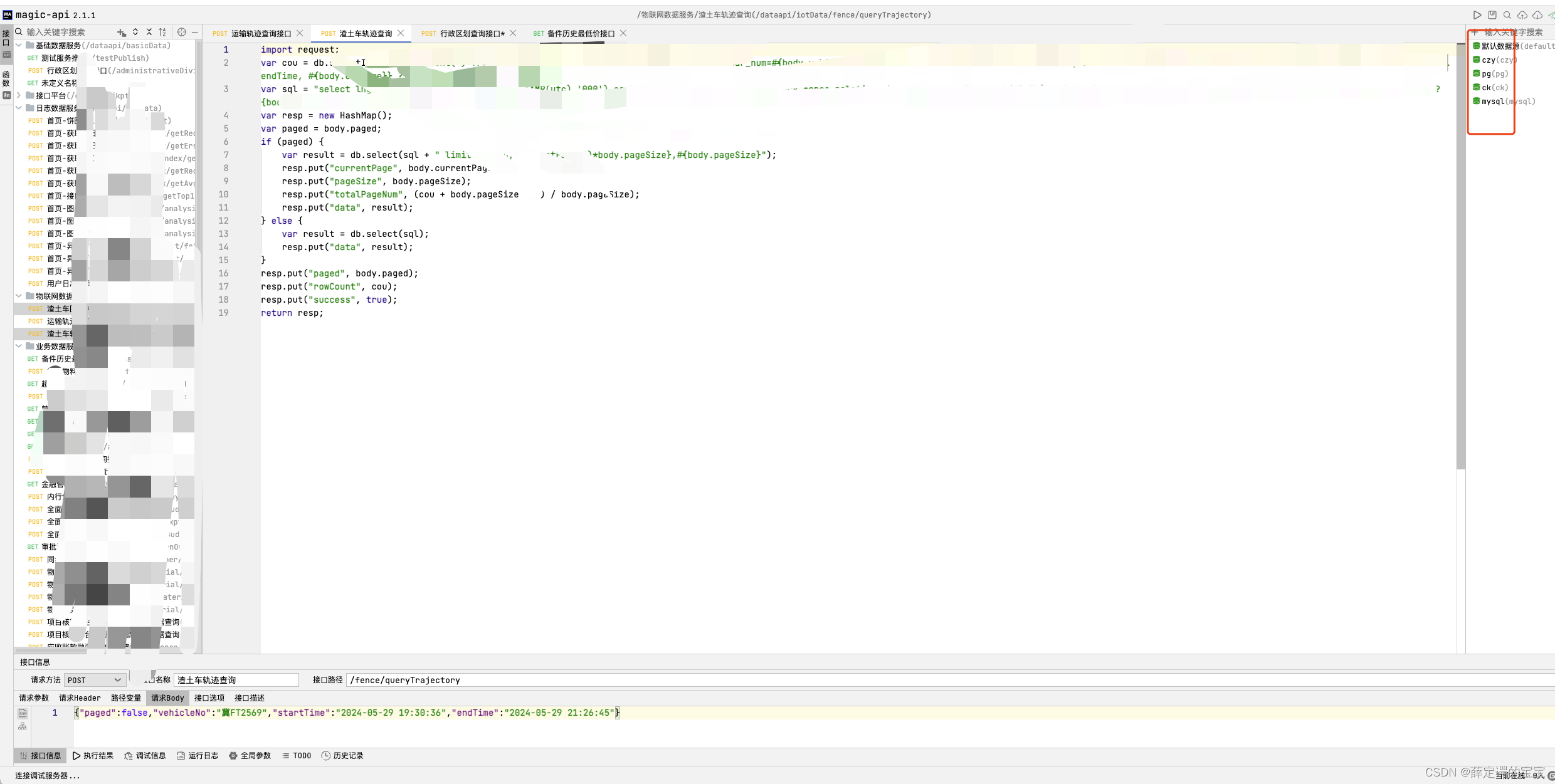The height and width of the screenshot is (784, 1555).
Task: Expand the 接口平台 folder
Action: 19,95
